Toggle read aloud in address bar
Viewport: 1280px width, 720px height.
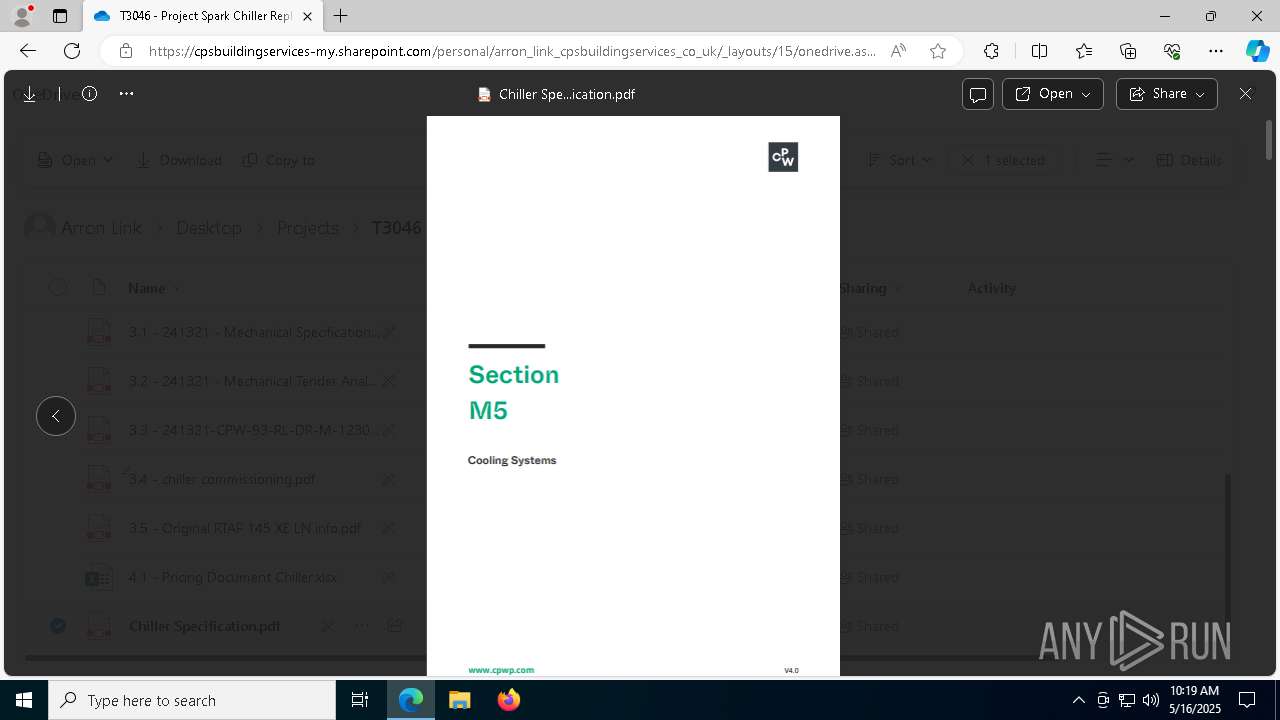pos(898,51)
